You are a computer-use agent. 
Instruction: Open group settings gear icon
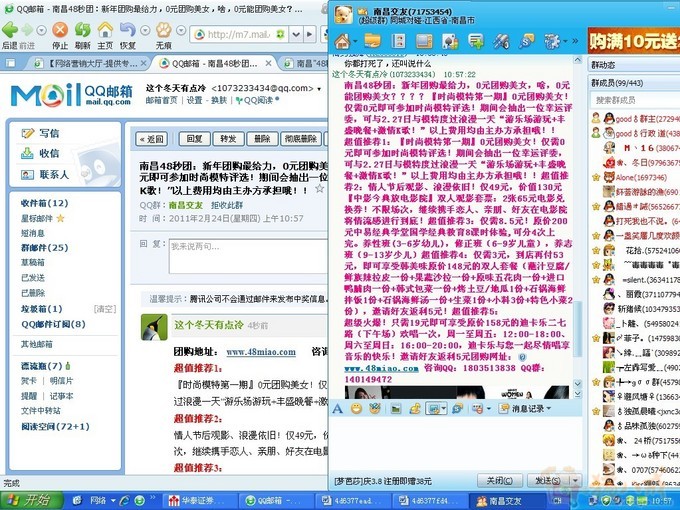[552, 42]
